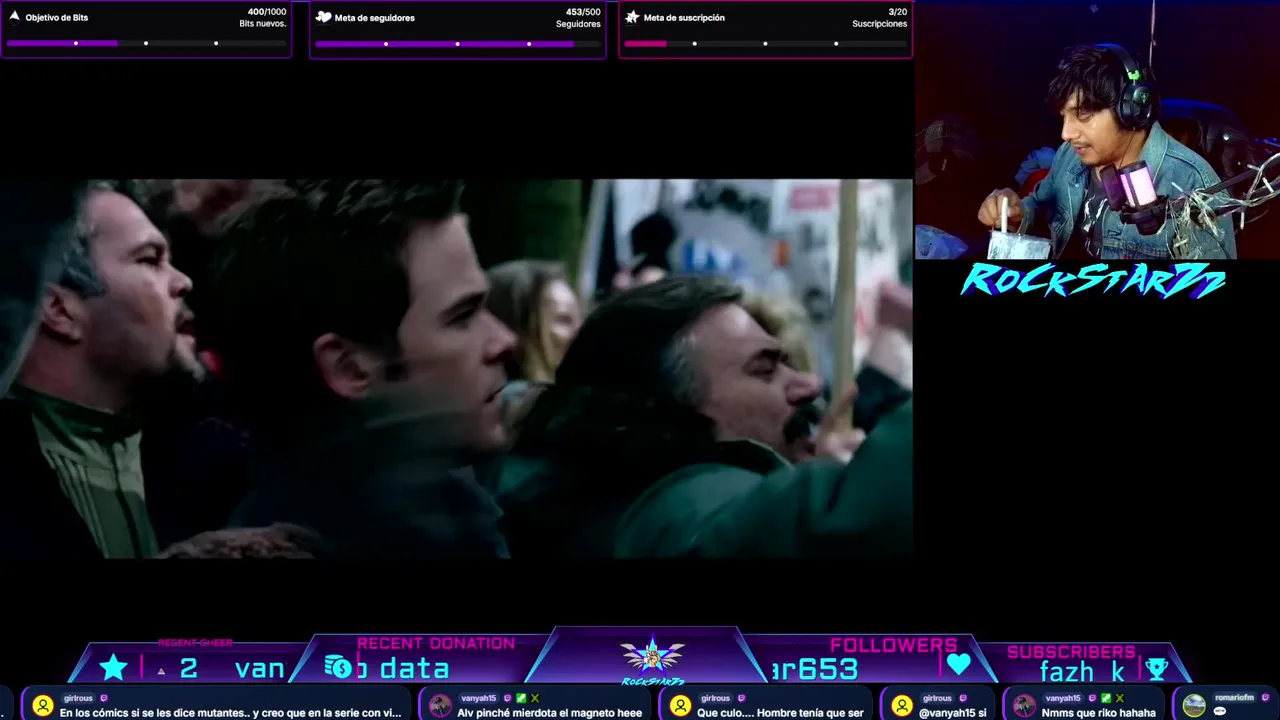
Task: Click the 'RECENT DONATION' heading
Action: click(x=436, y=644)
